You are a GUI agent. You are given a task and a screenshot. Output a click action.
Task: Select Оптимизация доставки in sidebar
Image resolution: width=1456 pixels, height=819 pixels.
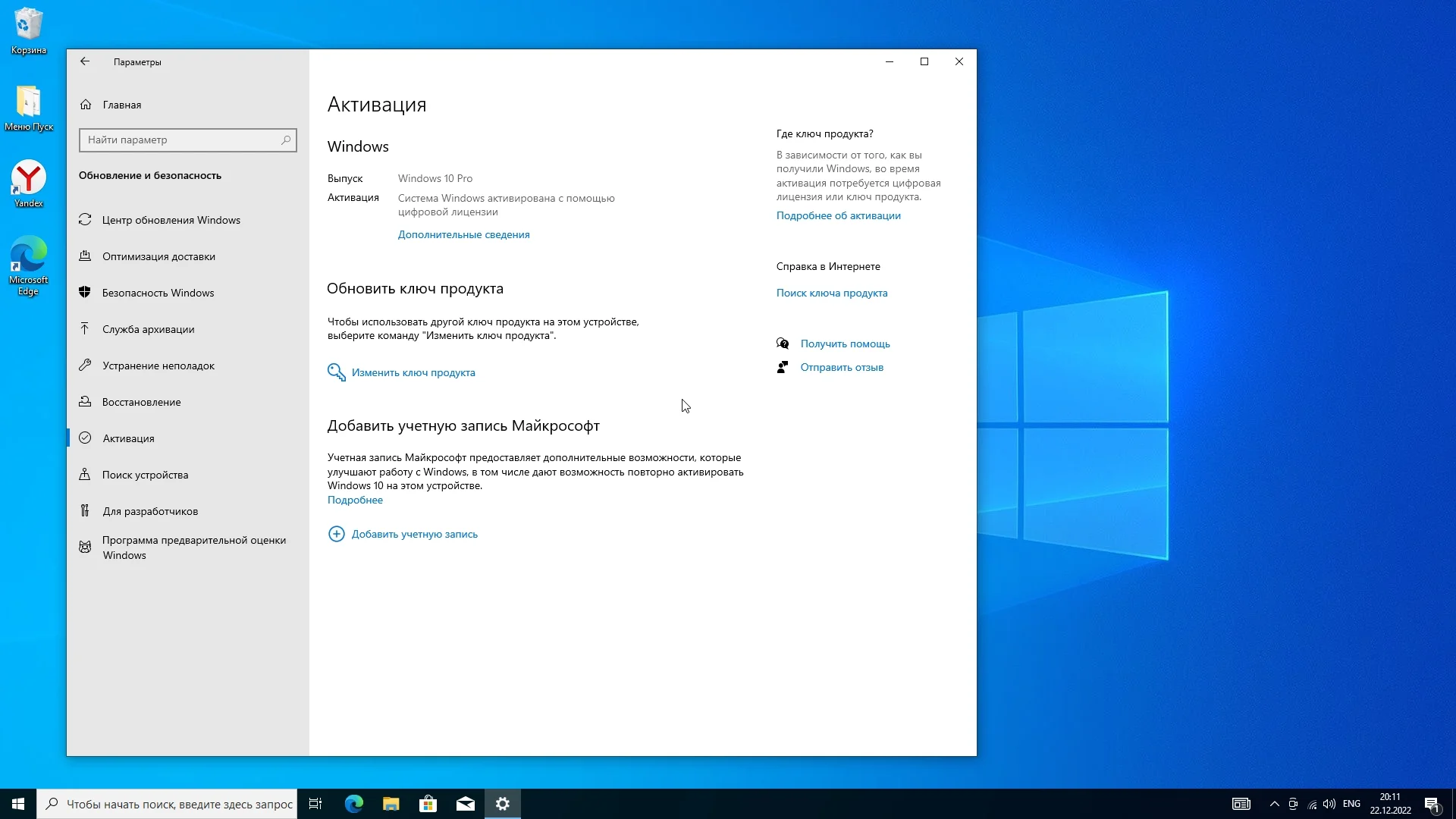[x=158, y=256]
